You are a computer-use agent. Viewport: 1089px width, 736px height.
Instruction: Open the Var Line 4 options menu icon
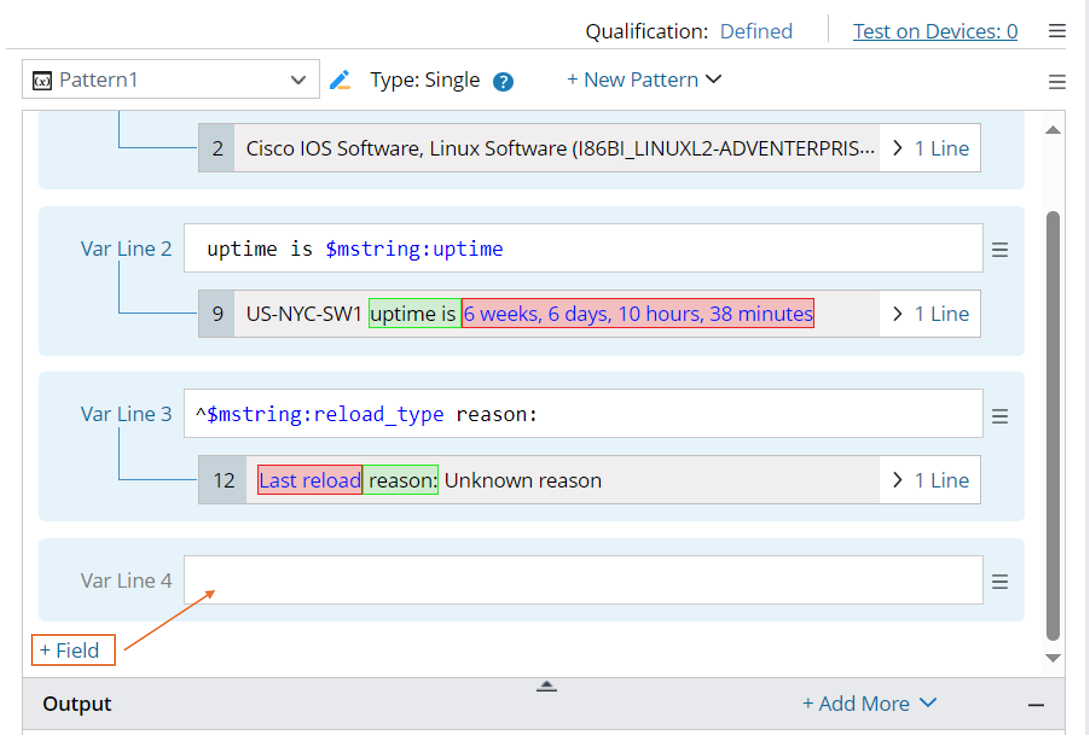(1000, 582)
